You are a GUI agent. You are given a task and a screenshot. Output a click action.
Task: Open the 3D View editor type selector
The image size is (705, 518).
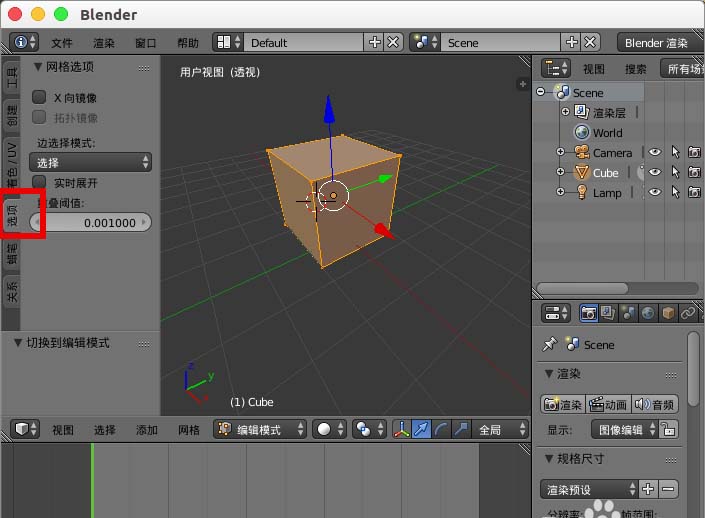[25, 429]
